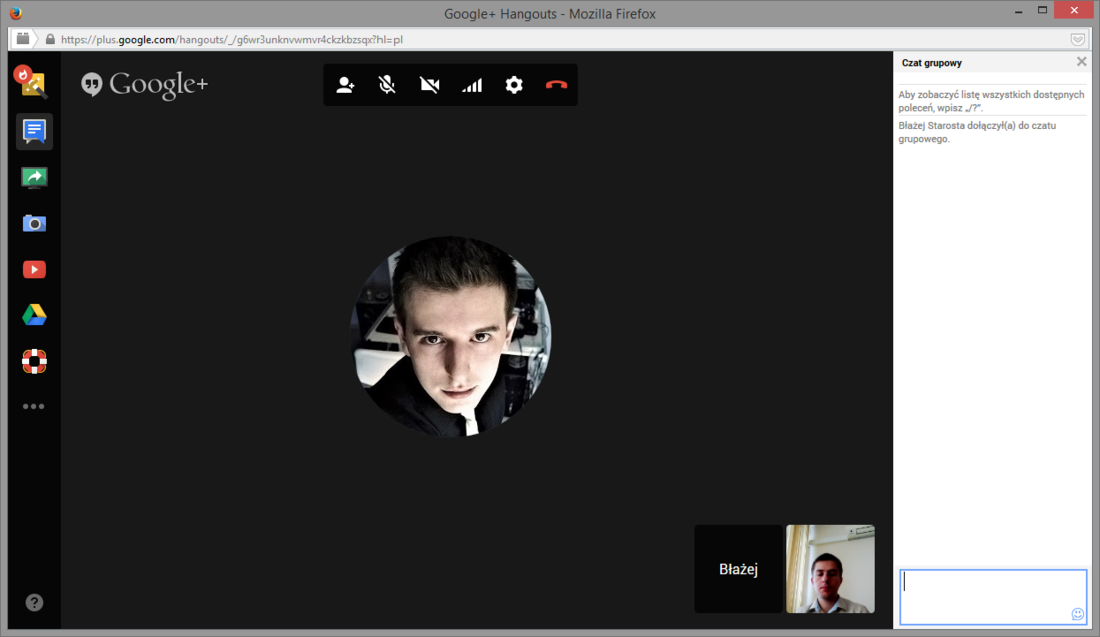Click the site identity icon in address bar
This screenshot has width=1100, height=637.
[22, 39]
